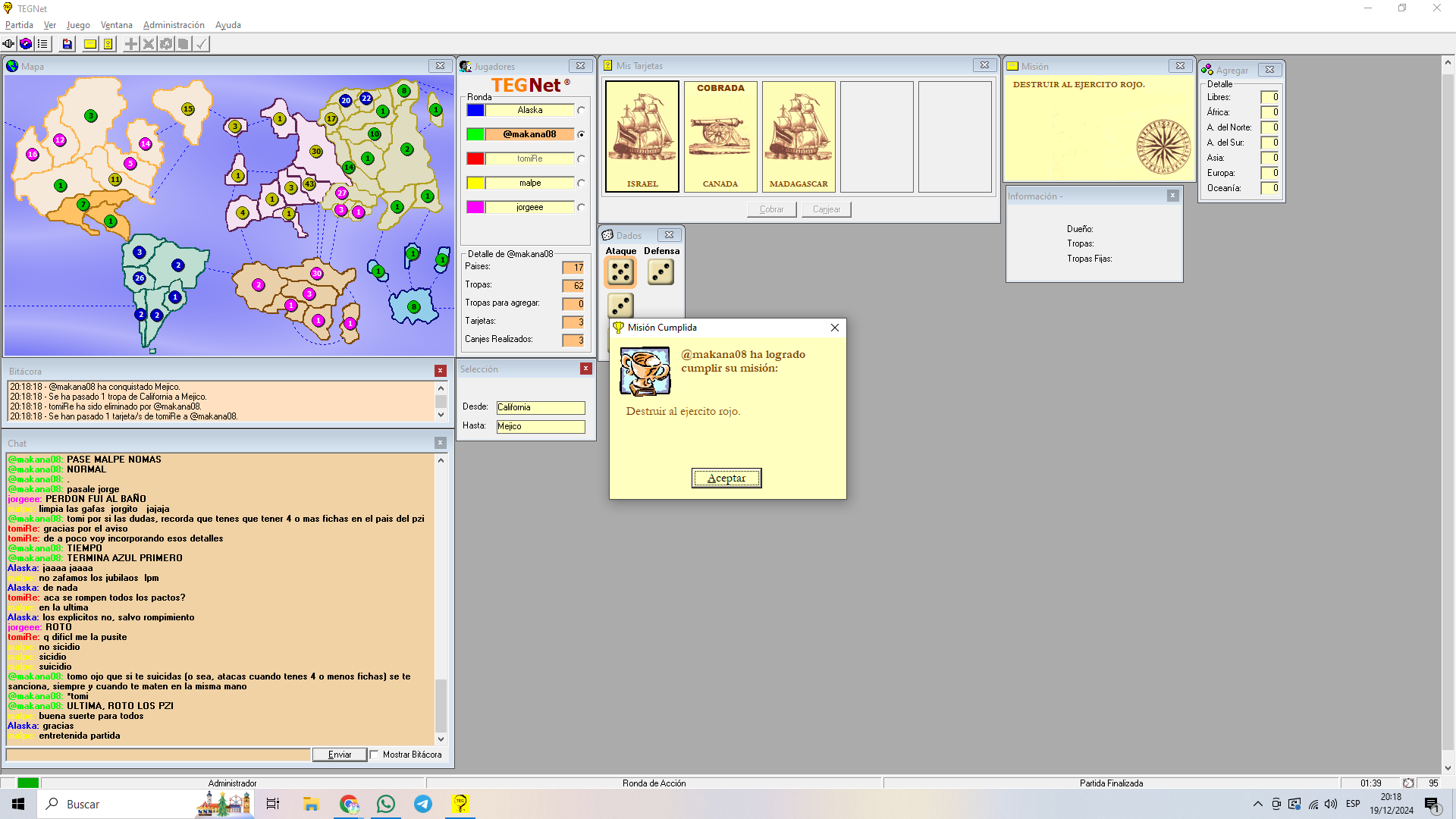Screen dimensions: 1456x819
Task: Select the malpe player radio button
Action: (x=581, y=184)
